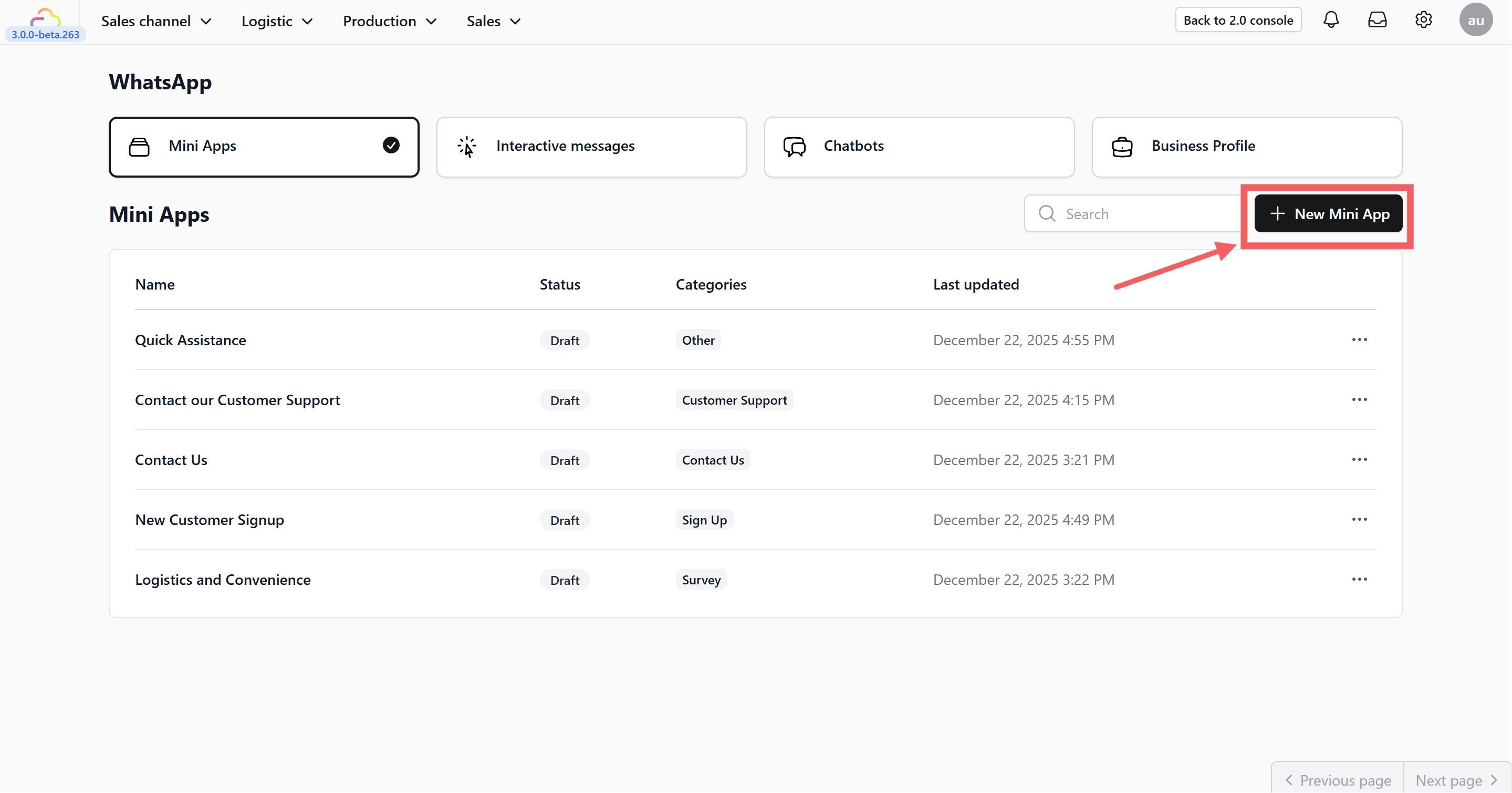
Task: Click the Chatbots speech bubble icon
Action: click(794, 147)
